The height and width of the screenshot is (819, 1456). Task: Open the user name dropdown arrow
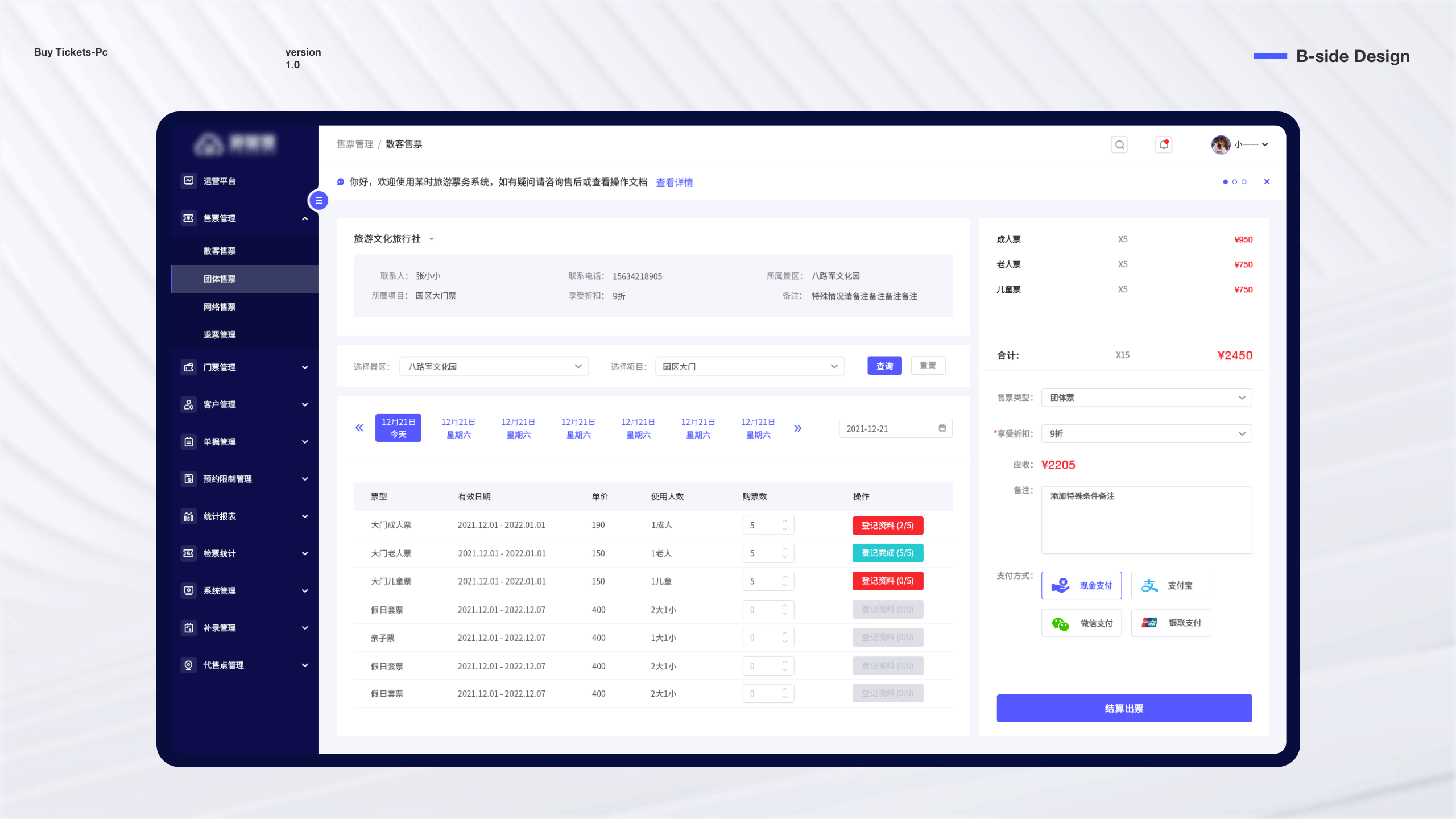1265,144
